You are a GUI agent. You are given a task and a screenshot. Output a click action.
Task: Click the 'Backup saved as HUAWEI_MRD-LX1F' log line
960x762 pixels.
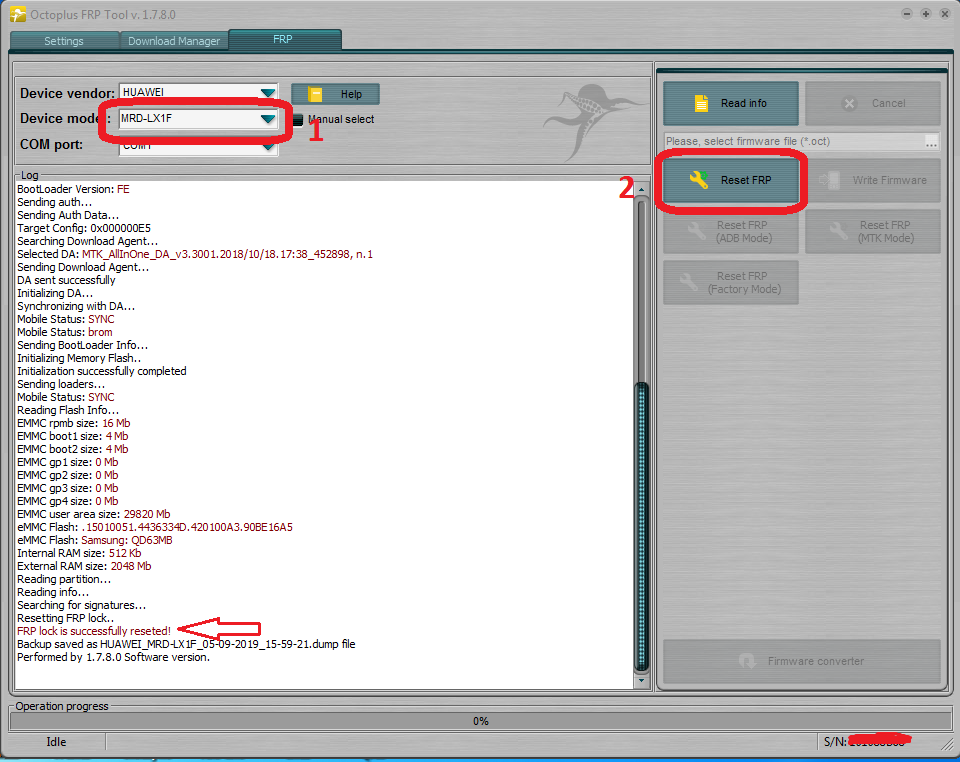(x=186, y=644)
